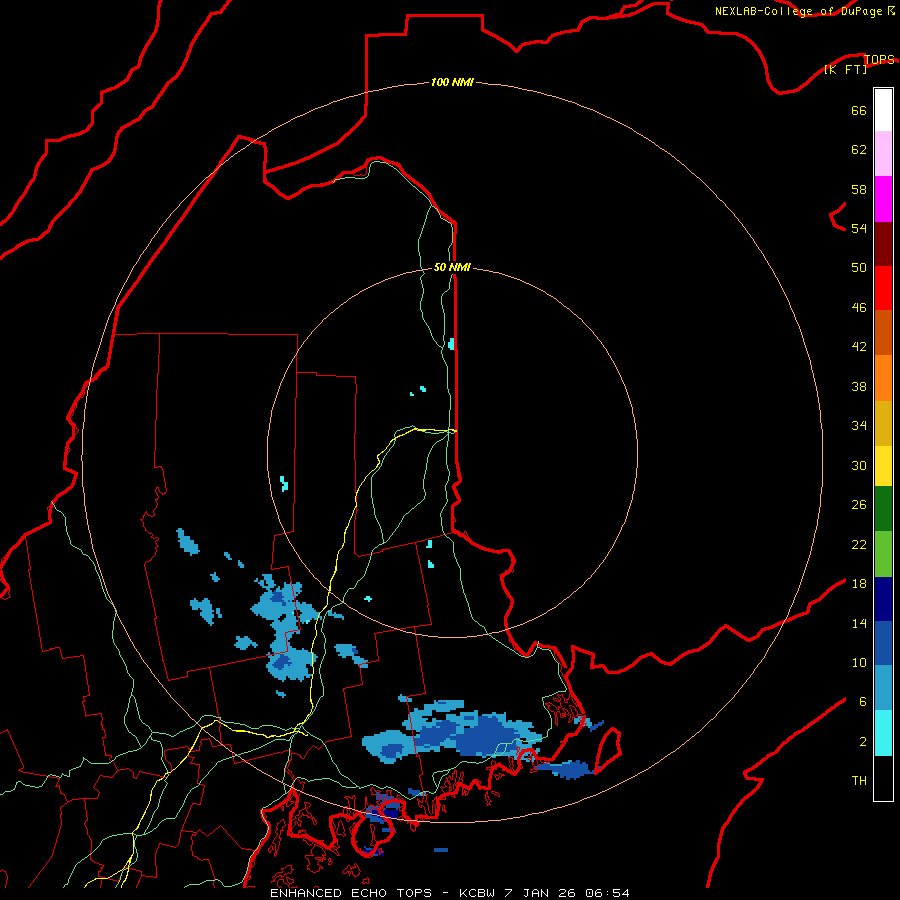Click the legend value 66

tap(859, 110)
